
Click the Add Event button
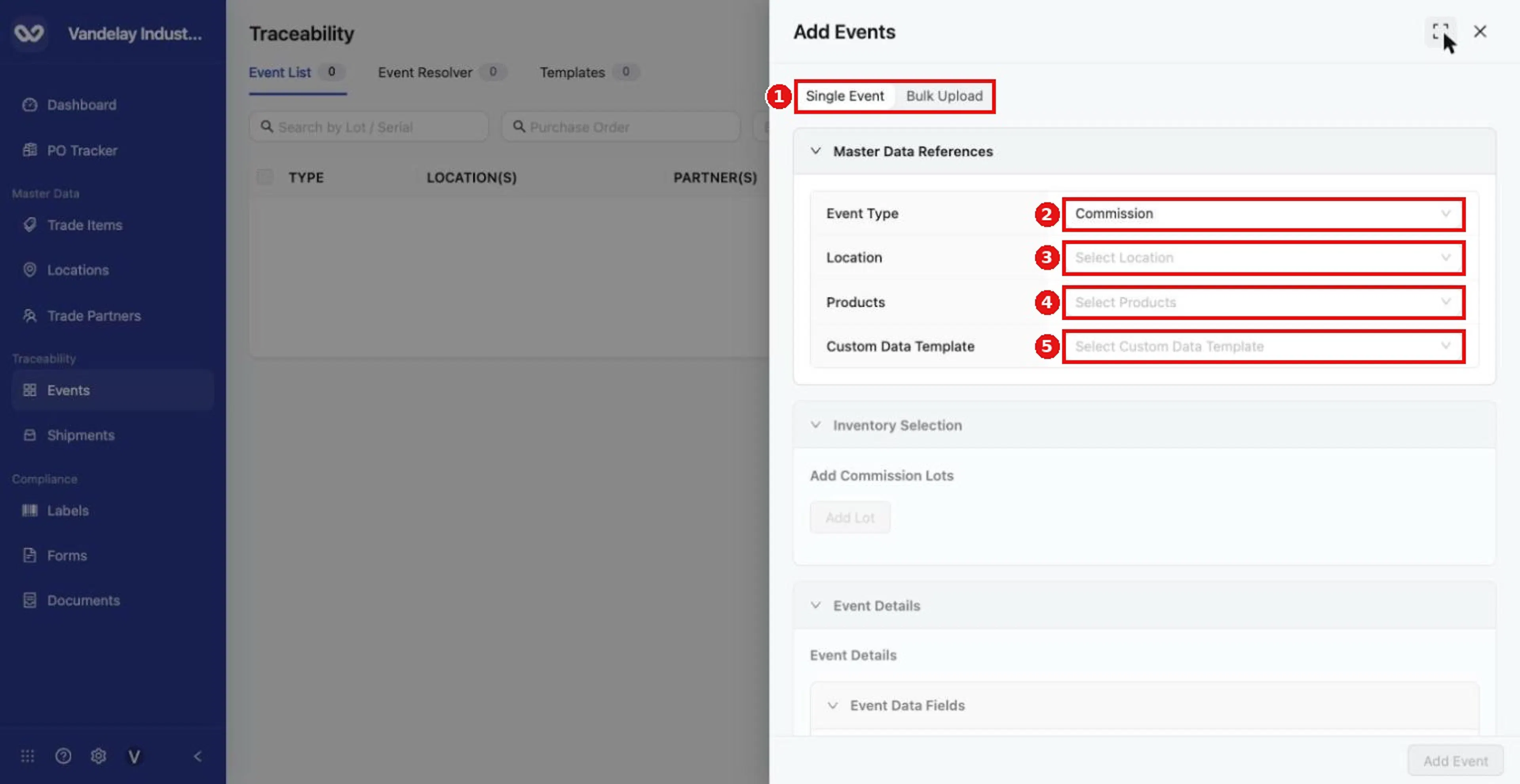[1455, 761]
